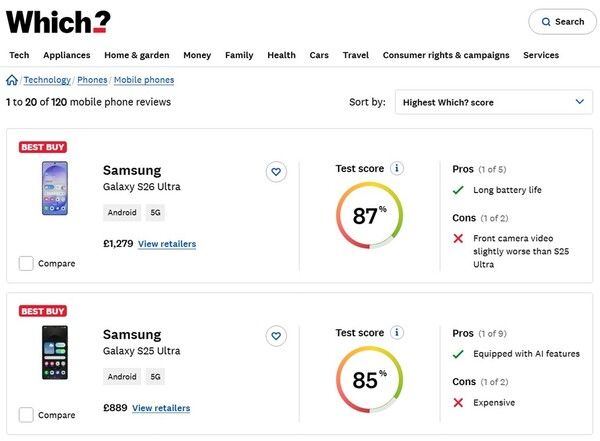View retailers for Galaxy S25 Ultra

[161, 408]
